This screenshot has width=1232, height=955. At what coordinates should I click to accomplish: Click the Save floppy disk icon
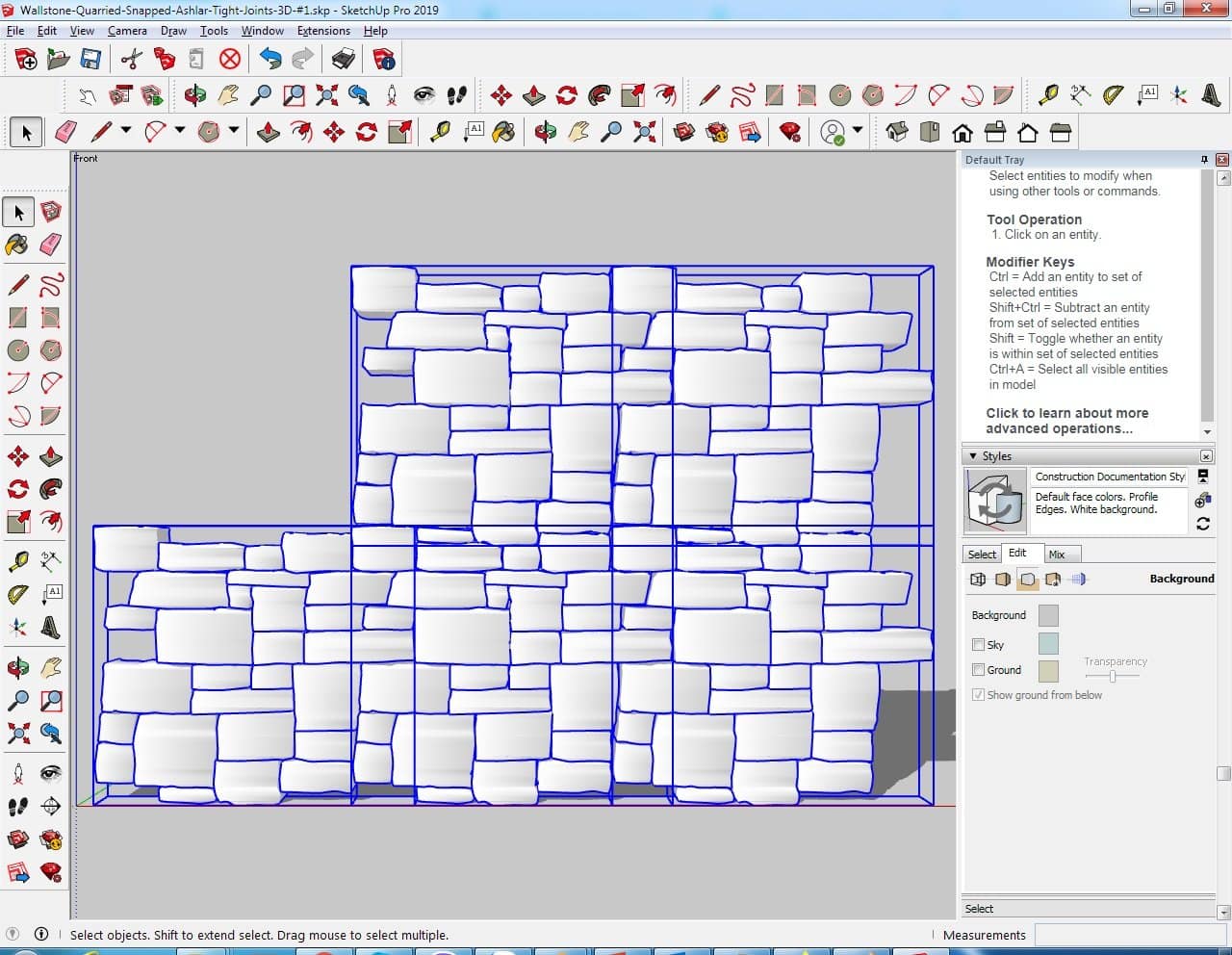point(90,60)
